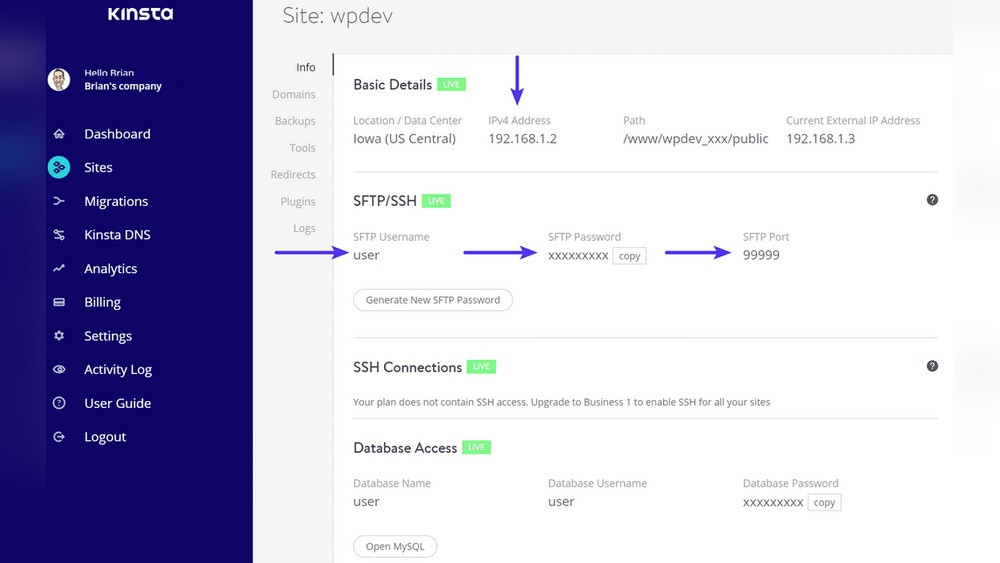Viewport: 1000px width, 563px height.
Task: Click the Site: wpdev heading
Action: [337, 16]
